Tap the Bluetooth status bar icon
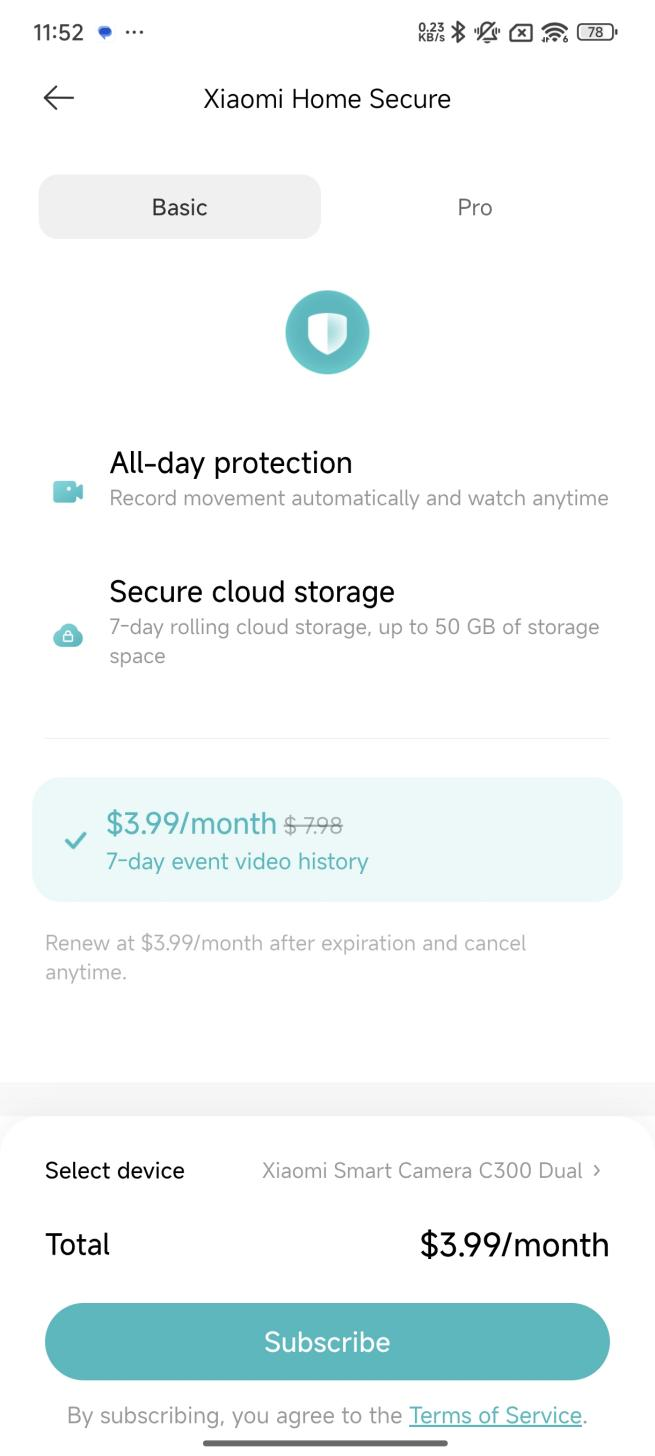 (x=459, y=32)
